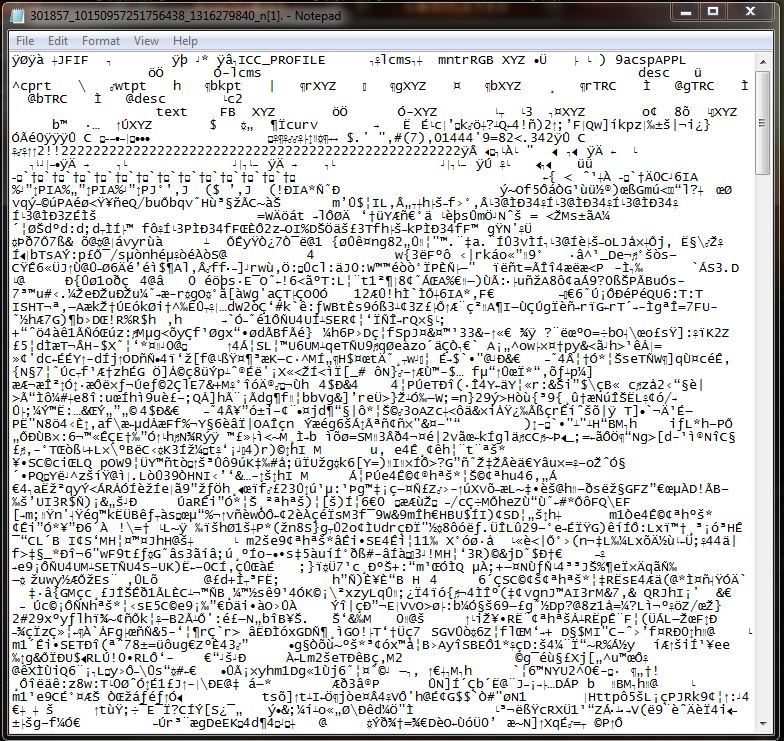Open the Help menu
Screen dimensions: 784x741
click(185, 41)
